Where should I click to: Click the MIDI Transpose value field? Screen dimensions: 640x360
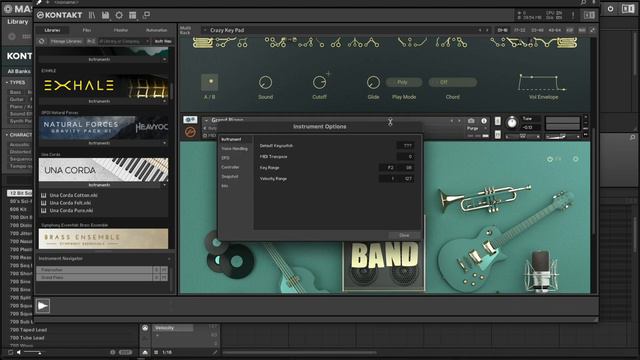405,157
